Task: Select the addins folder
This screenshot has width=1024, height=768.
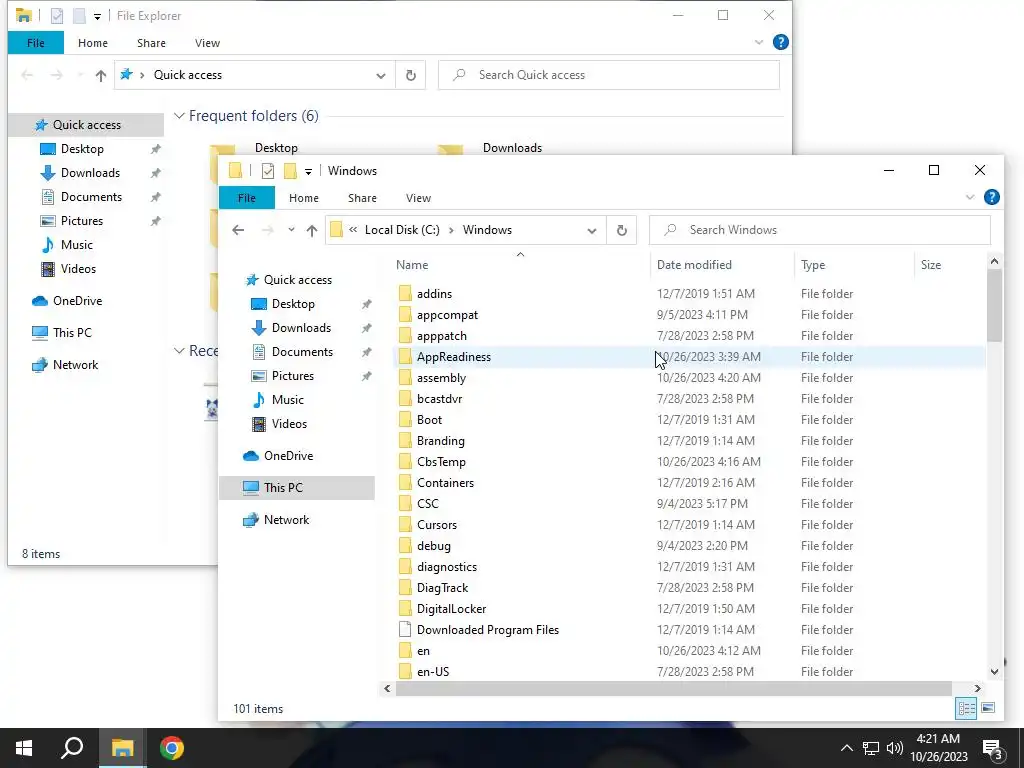Action: (434, 294)
